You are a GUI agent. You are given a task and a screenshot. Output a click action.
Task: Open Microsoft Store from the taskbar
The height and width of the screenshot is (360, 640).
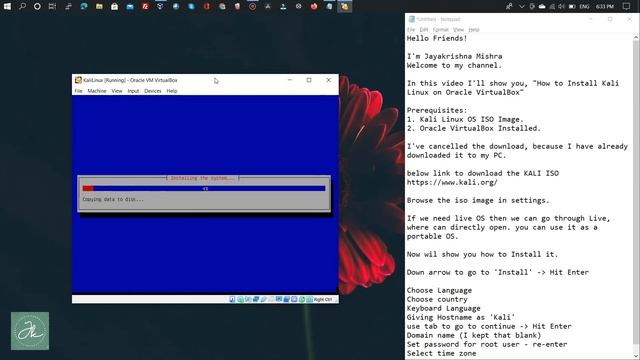pyautogui.click(x=114, y=6)
